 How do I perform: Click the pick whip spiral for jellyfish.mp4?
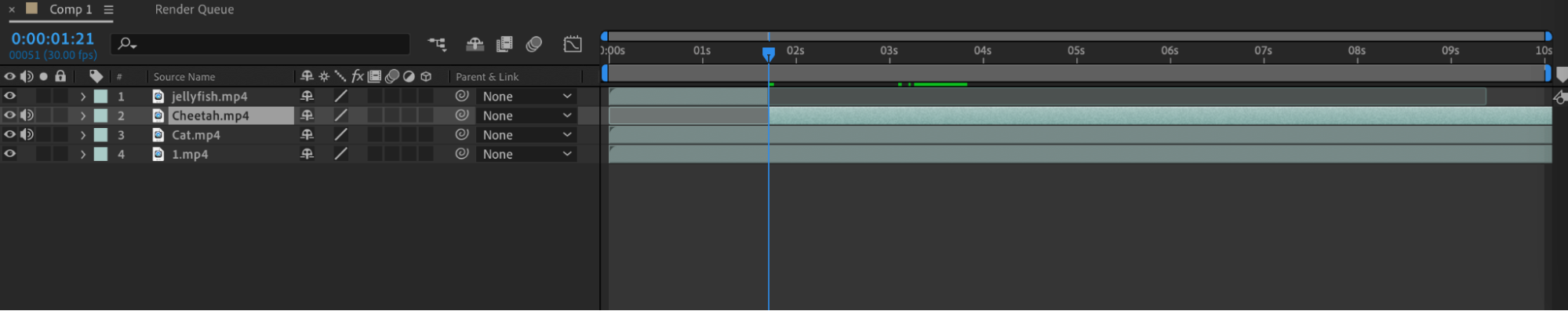point(462,96)
